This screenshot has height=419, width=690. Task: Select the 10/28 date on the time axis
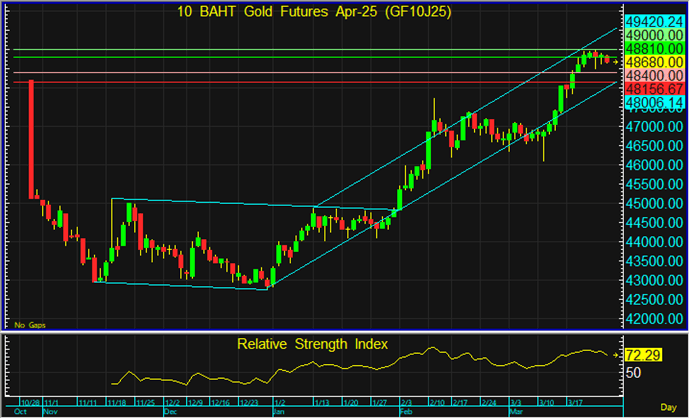pyautogui.click(x=30, y=400)
